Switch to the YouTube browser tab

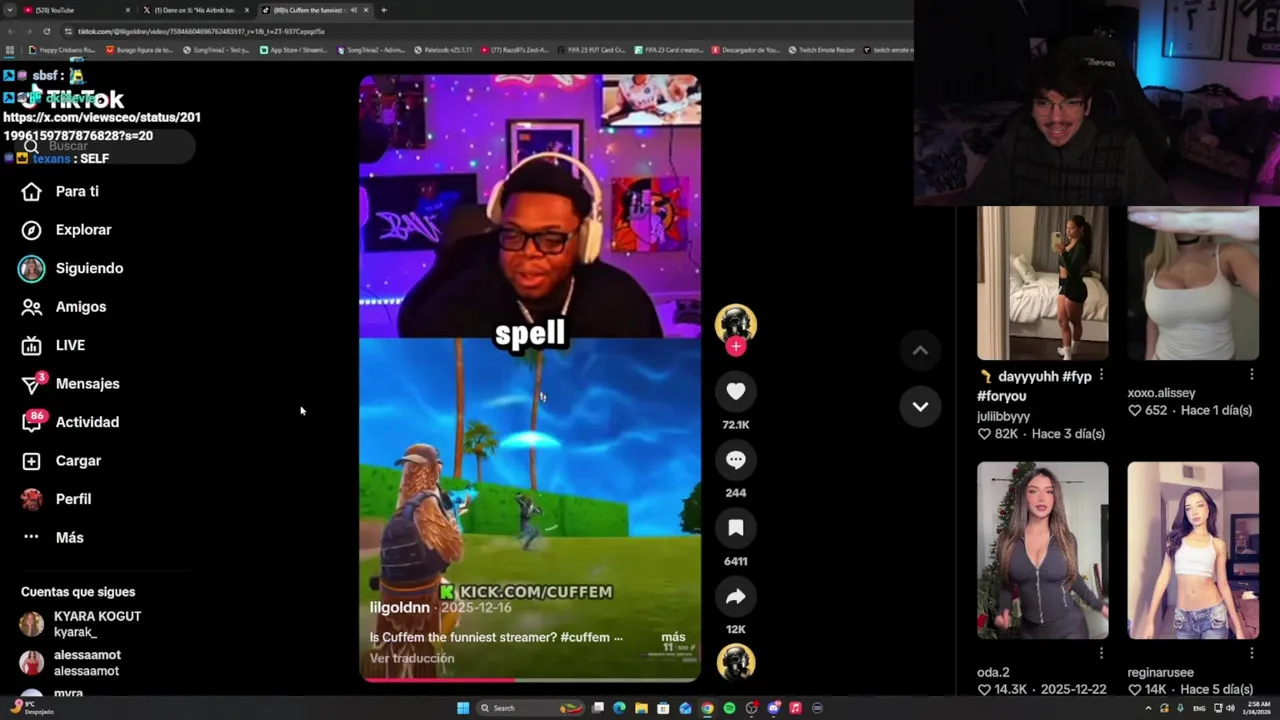[76, 10]
